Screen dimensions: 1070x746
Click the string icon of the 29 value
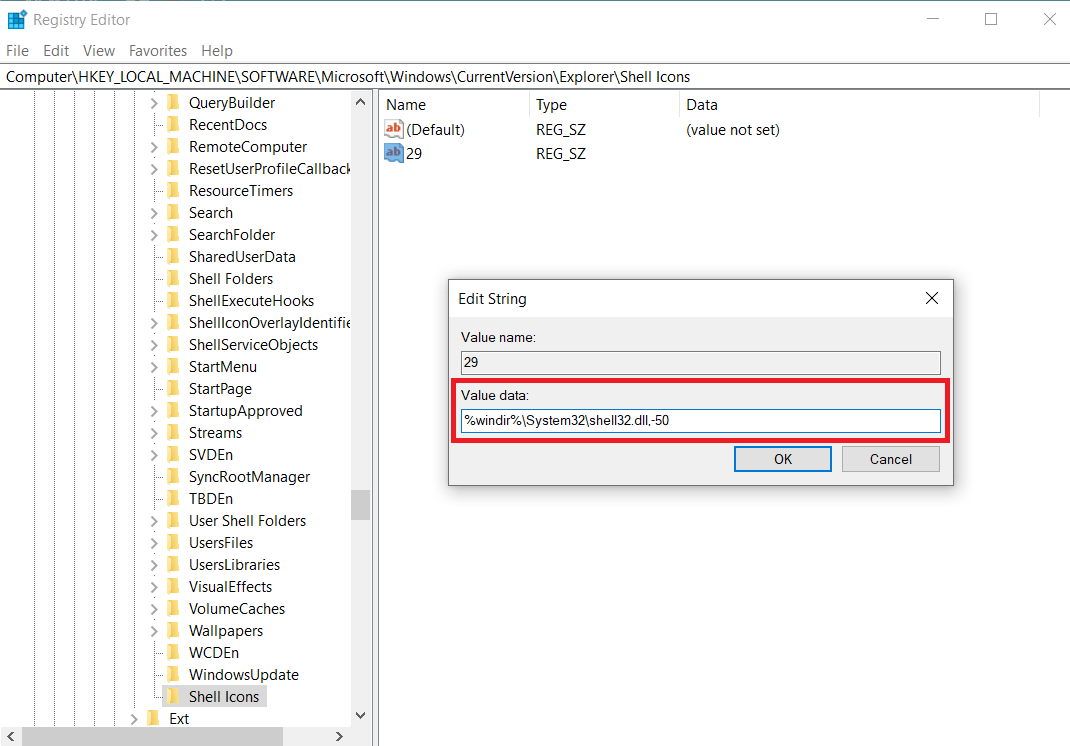[394, 153]
